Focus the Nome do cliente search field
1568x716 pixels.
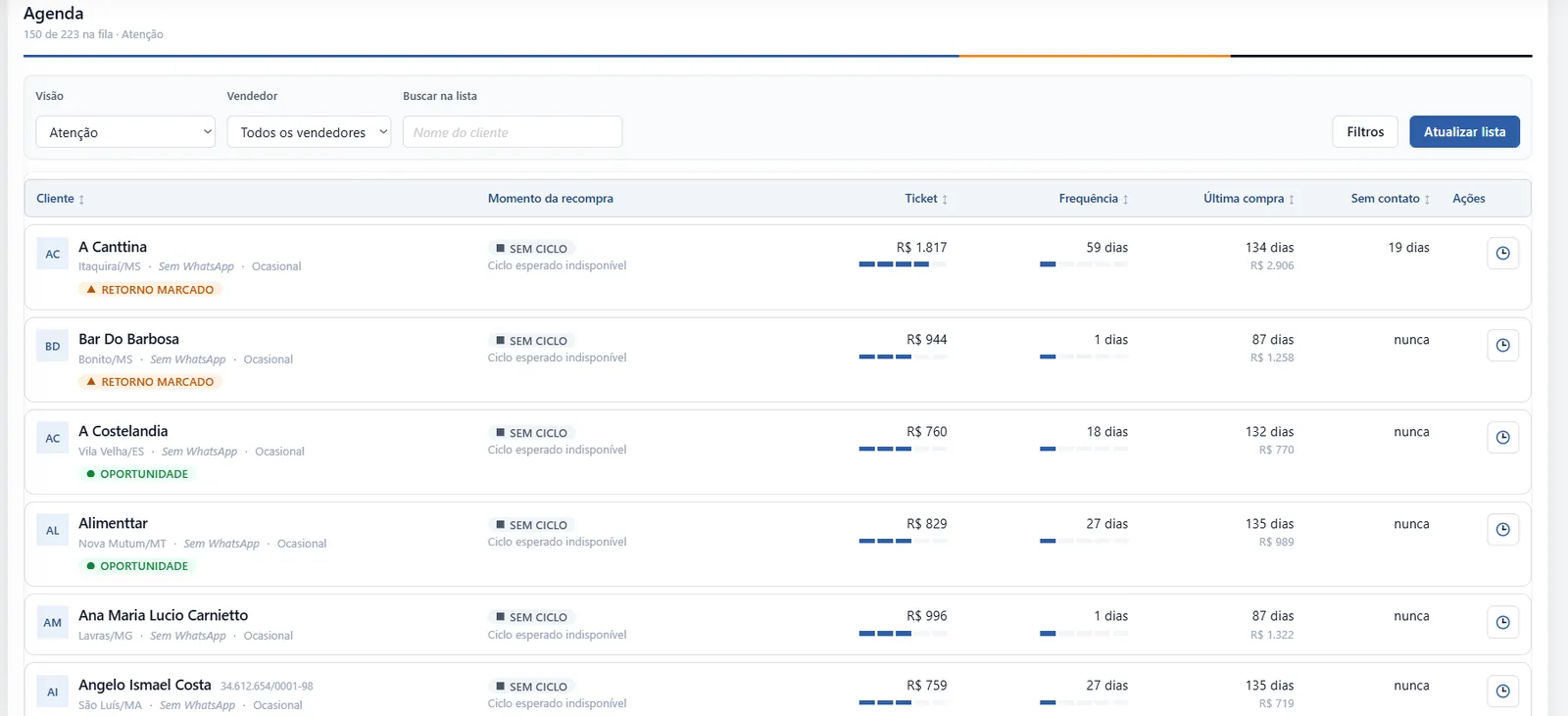pos(513,132)
